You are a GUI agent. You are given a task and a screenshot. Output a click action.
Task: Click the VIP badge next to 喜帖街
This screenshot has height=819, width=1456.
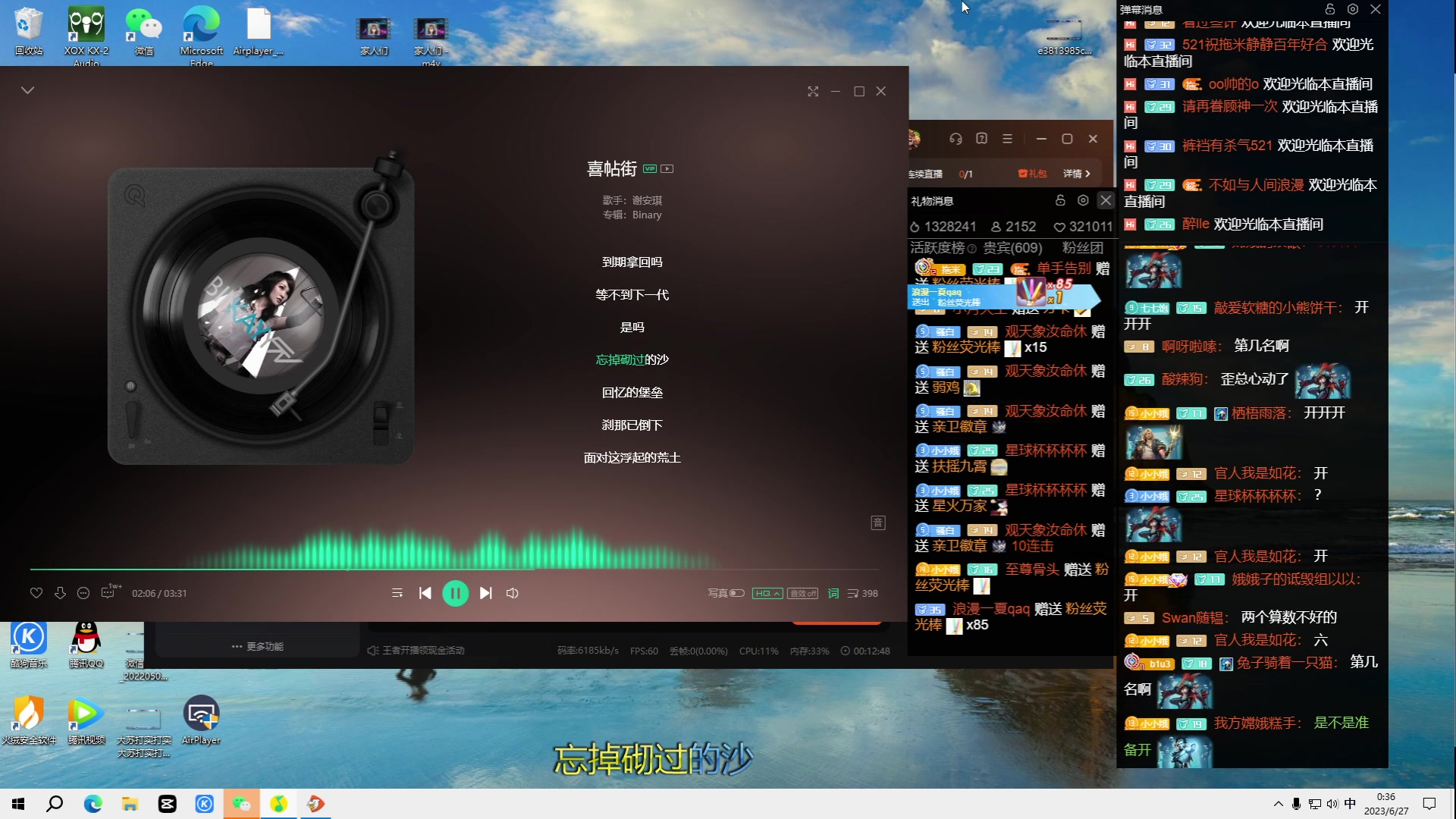point(650,168)
